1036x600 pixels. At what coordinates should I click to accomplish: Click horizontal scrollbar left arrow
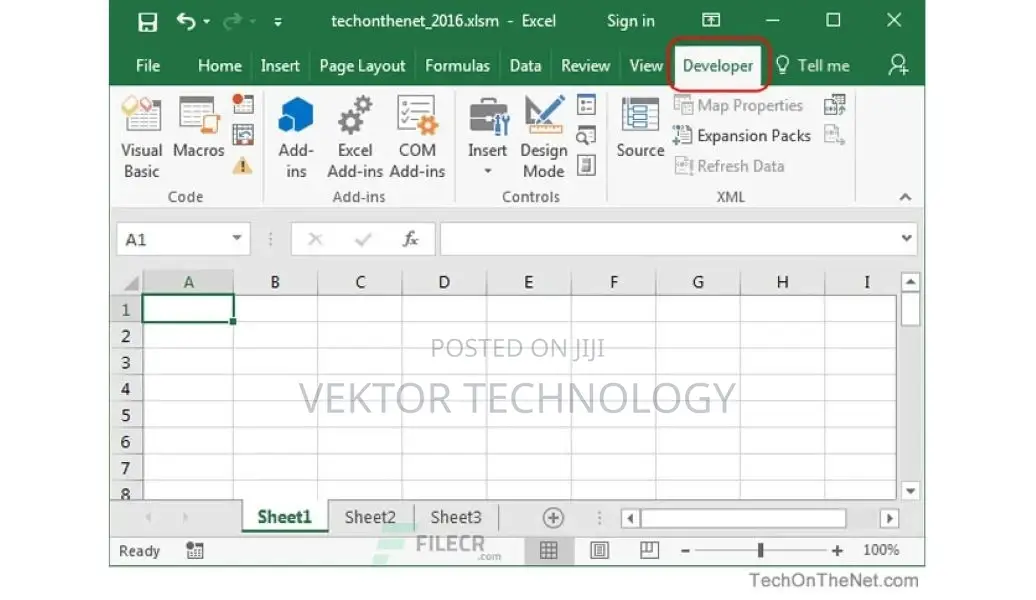[x=630, y=519]
